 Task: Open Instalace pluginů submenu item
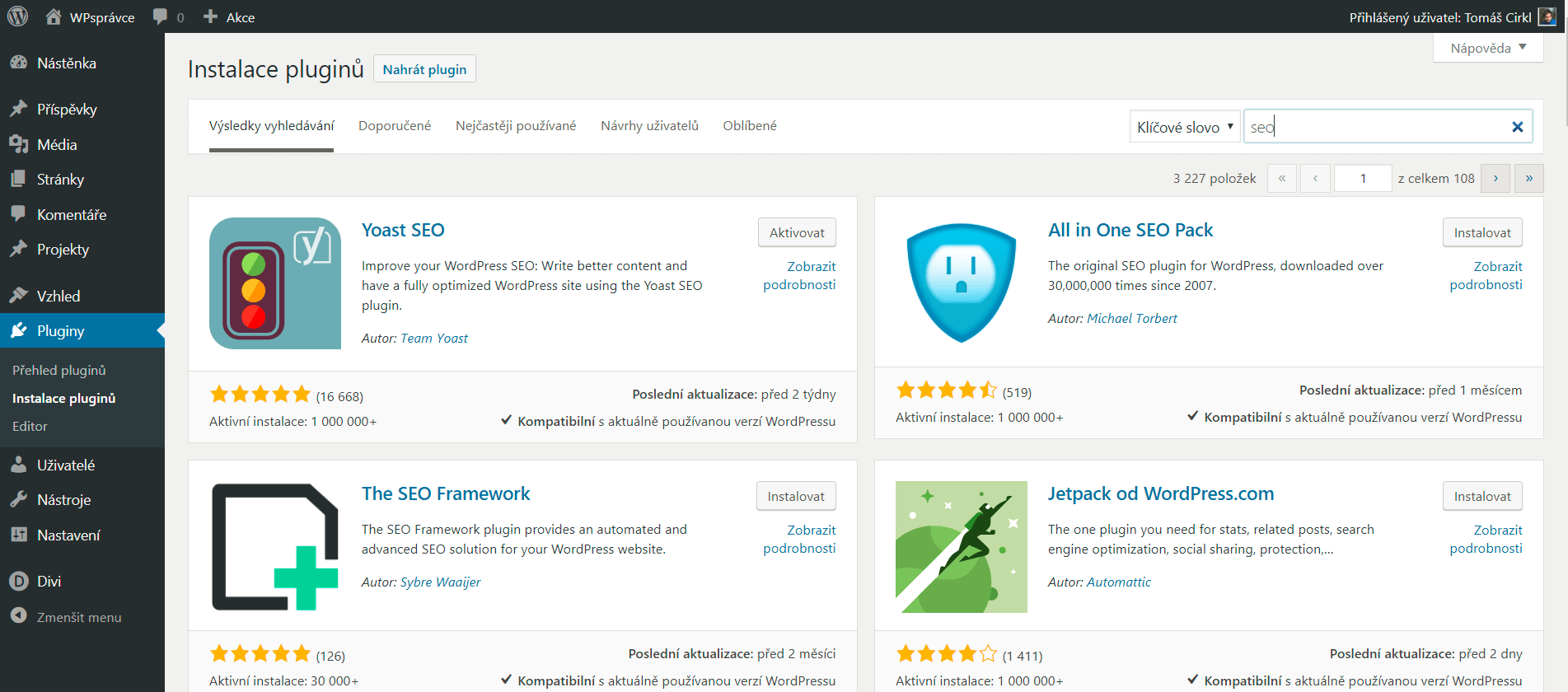[64, 398]
